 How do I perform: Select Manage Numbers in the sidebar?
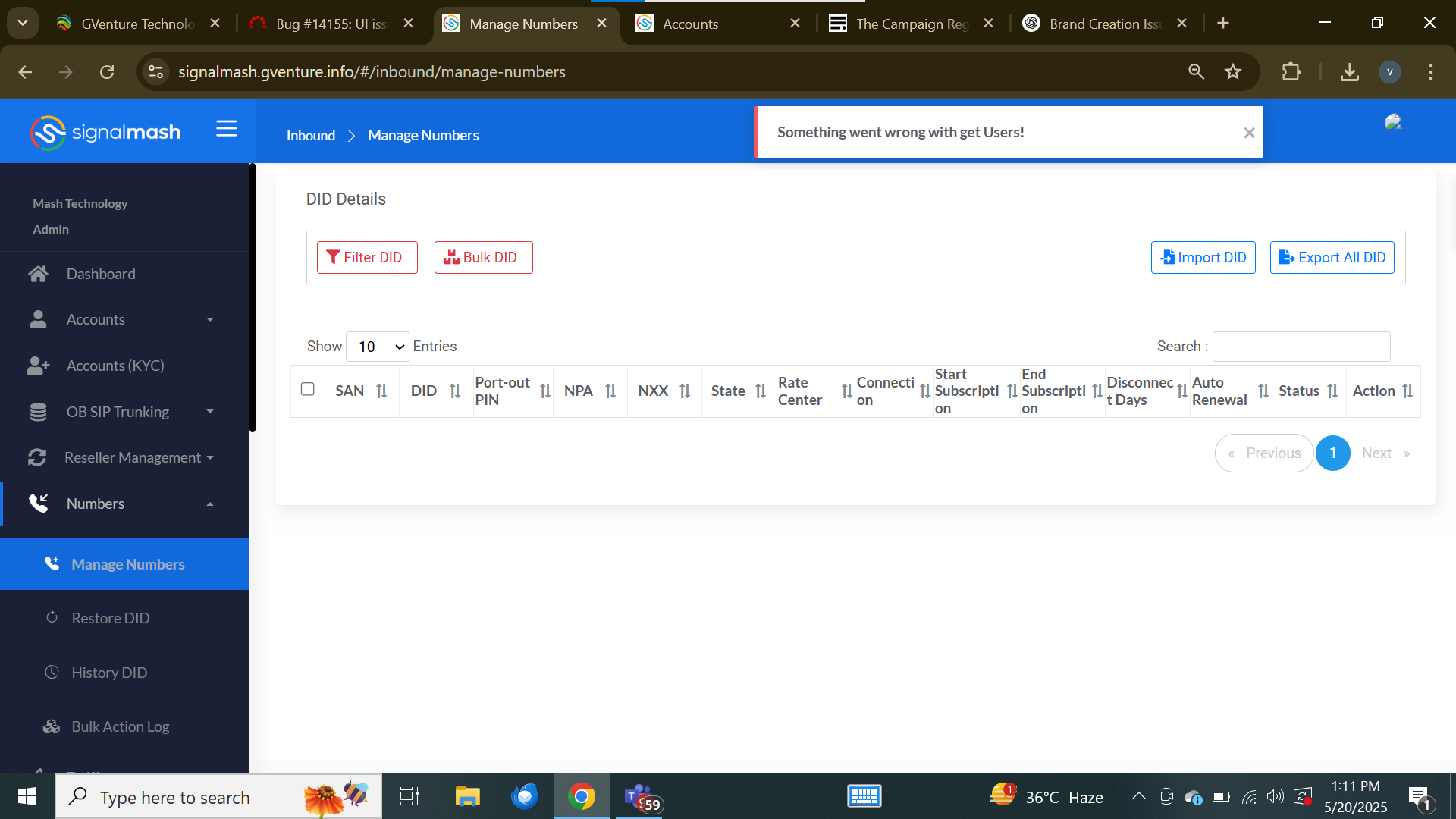pos(124,564)
